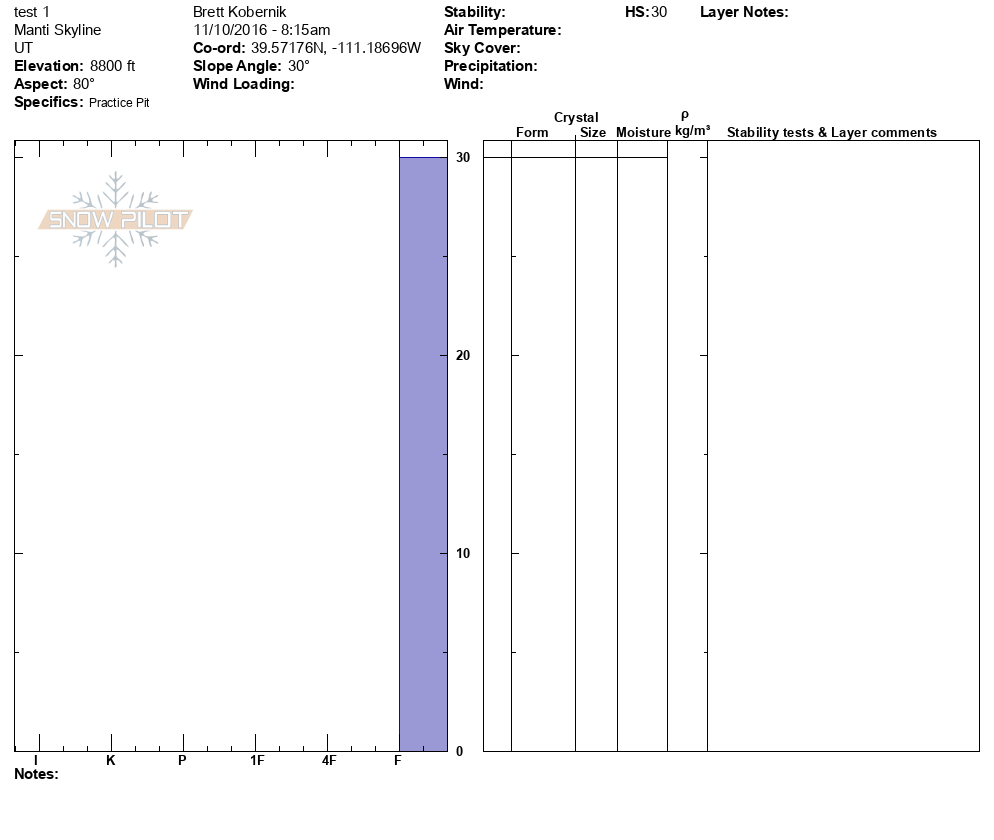Click the Snow Pilot snowflake logo
Screen dimensions: 994x840
(x=116, y=219)
